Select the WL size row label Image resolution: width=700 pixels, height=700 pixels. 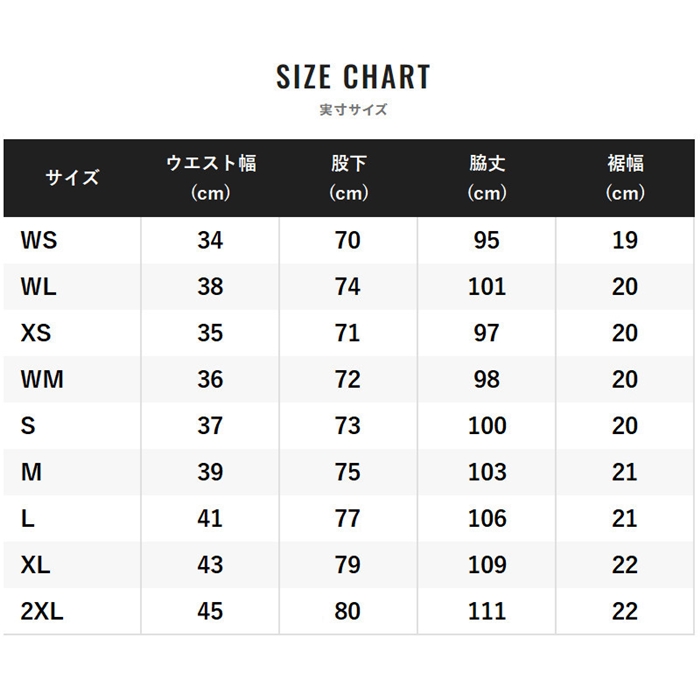tap(38, 287)
